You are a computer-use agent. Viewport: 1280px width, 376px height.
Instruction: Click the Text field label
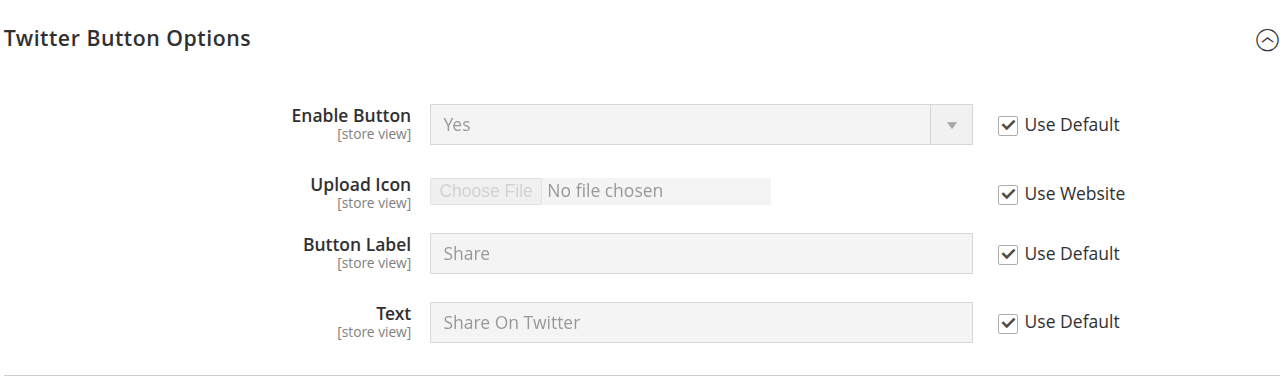point(393,314)
